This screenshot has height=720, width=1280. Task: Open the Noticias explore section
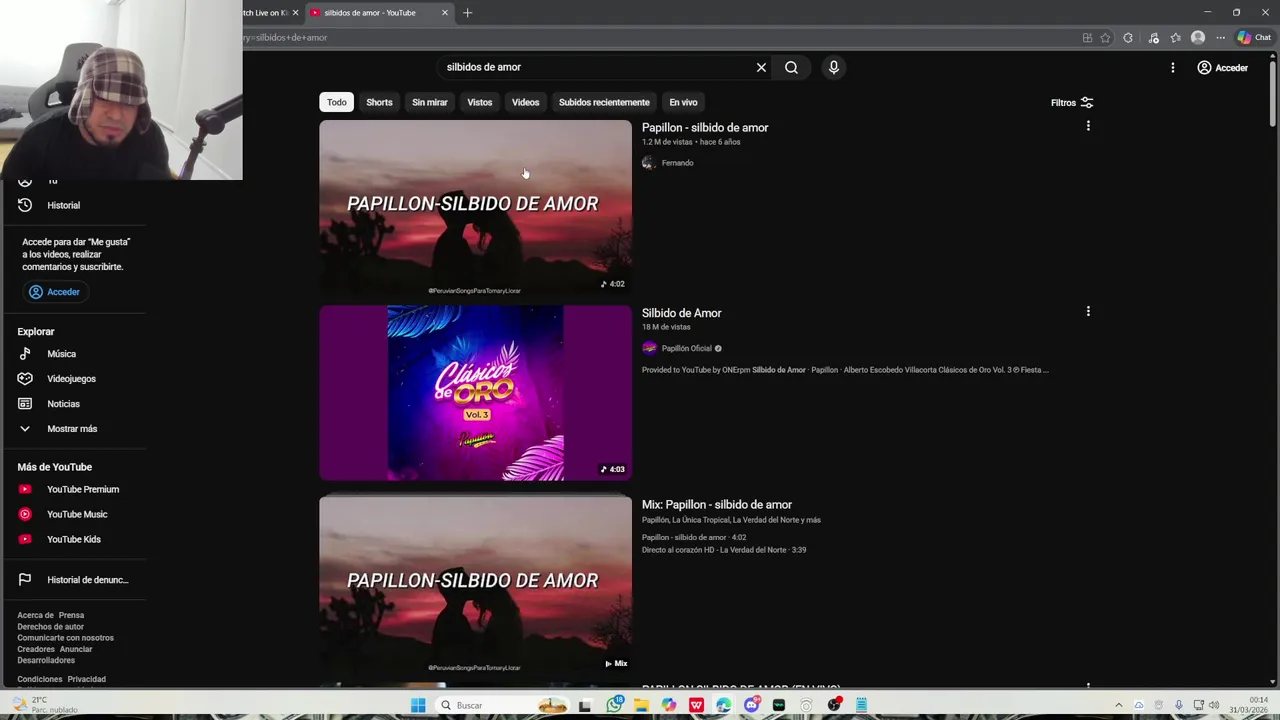[x=63, y=404]
